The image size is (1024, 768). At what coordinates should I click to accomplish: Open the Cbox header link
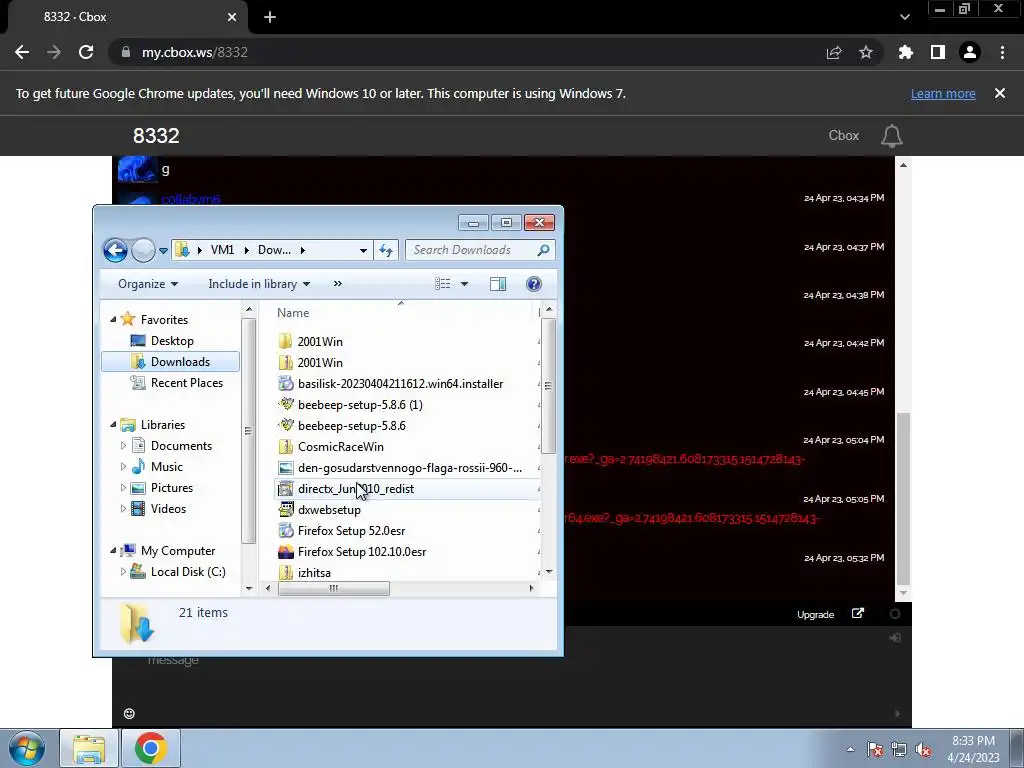click(844, 135)
